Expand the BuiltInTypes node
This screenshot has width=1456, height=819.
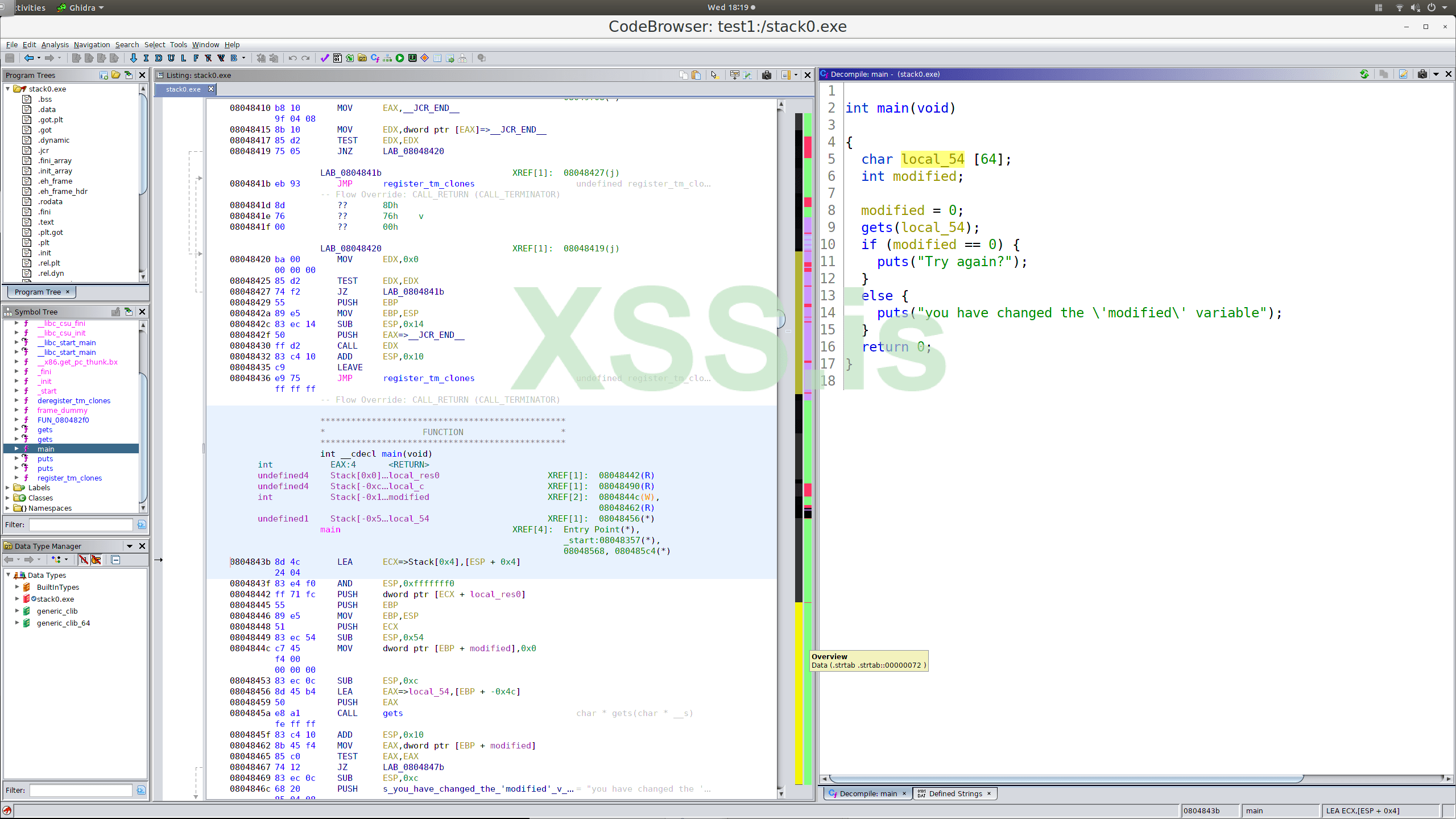[x=17, y=587]
